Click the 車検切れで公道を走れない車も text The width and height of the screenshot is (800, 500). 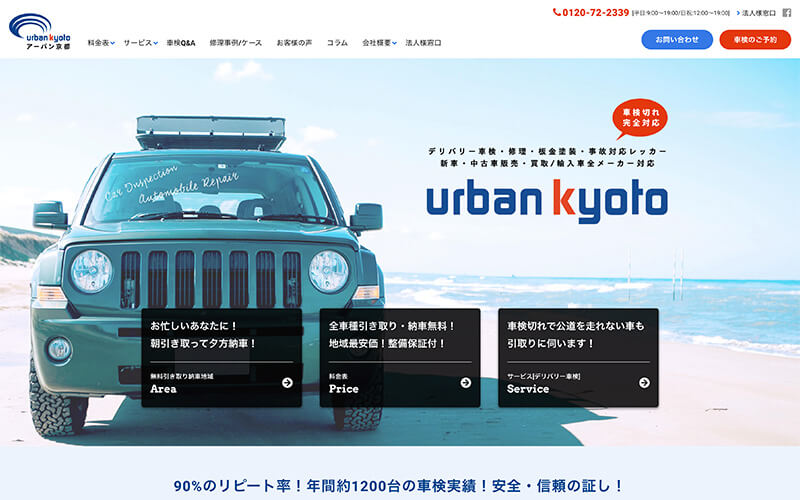click(576, 326)
